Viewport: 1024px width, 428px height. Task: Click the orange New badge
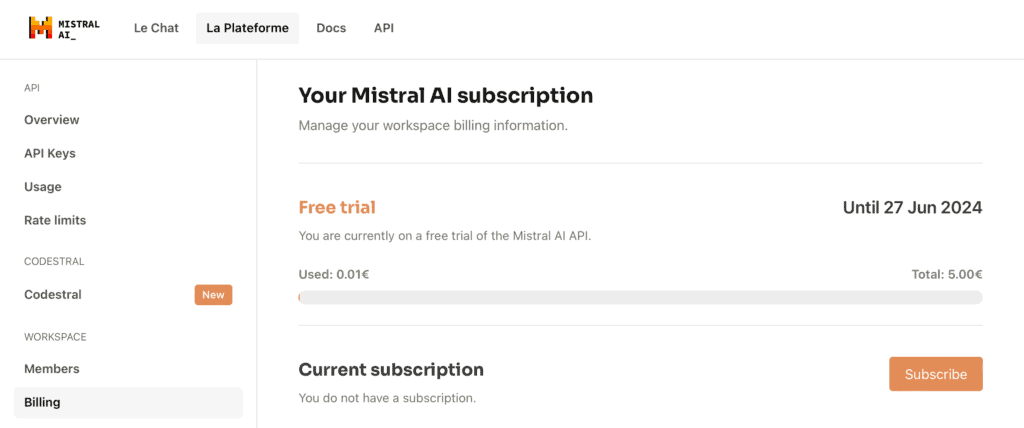[213, 295]
